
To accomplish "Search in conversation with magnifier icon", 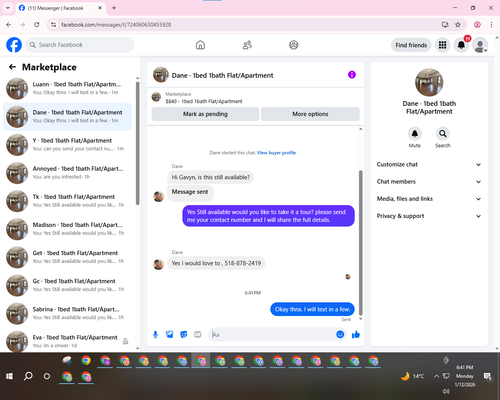I will coord(443,134).
